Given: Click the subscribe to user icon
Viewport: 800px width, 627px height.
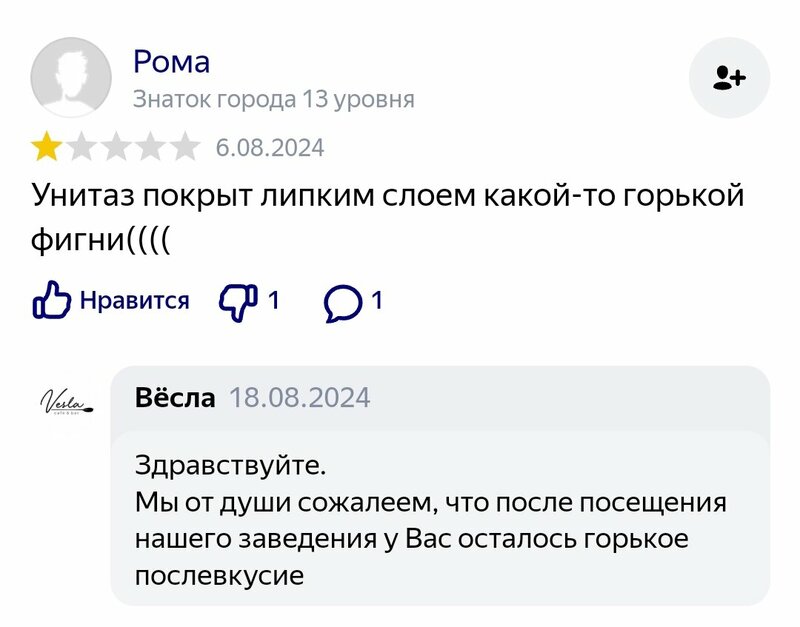Looking at the screenshot, I should 729,78.
